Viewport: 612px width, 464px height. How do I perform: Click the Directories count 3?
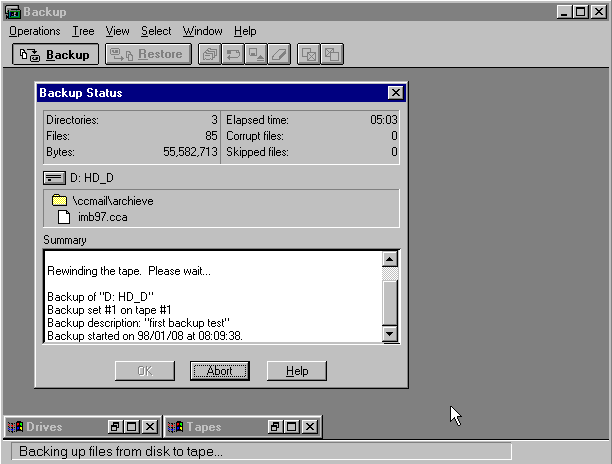click(x=214, y=120)
